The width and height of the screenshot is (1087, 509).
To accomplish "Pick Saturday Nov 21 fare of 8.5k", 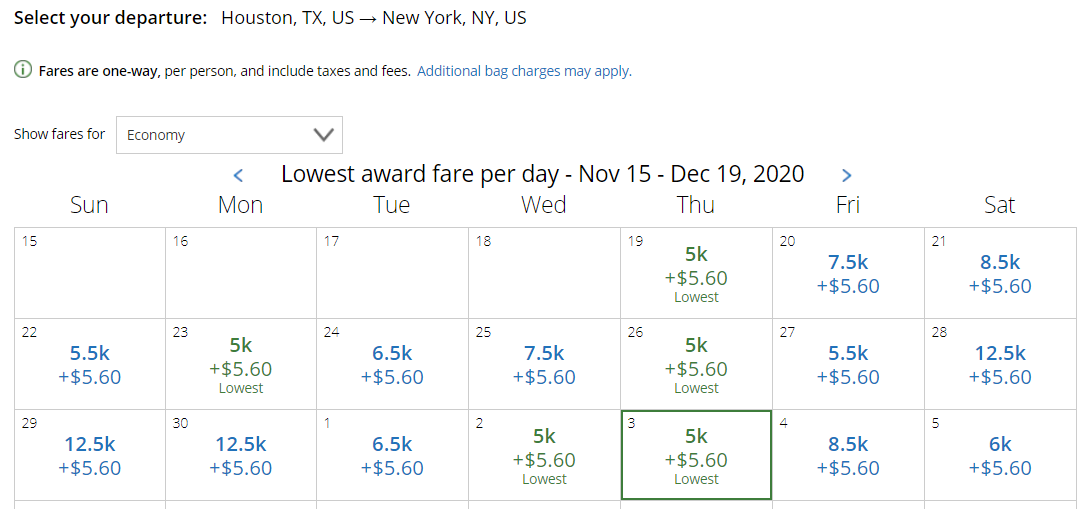I will pyautogui.click(x=1000, y=273).
